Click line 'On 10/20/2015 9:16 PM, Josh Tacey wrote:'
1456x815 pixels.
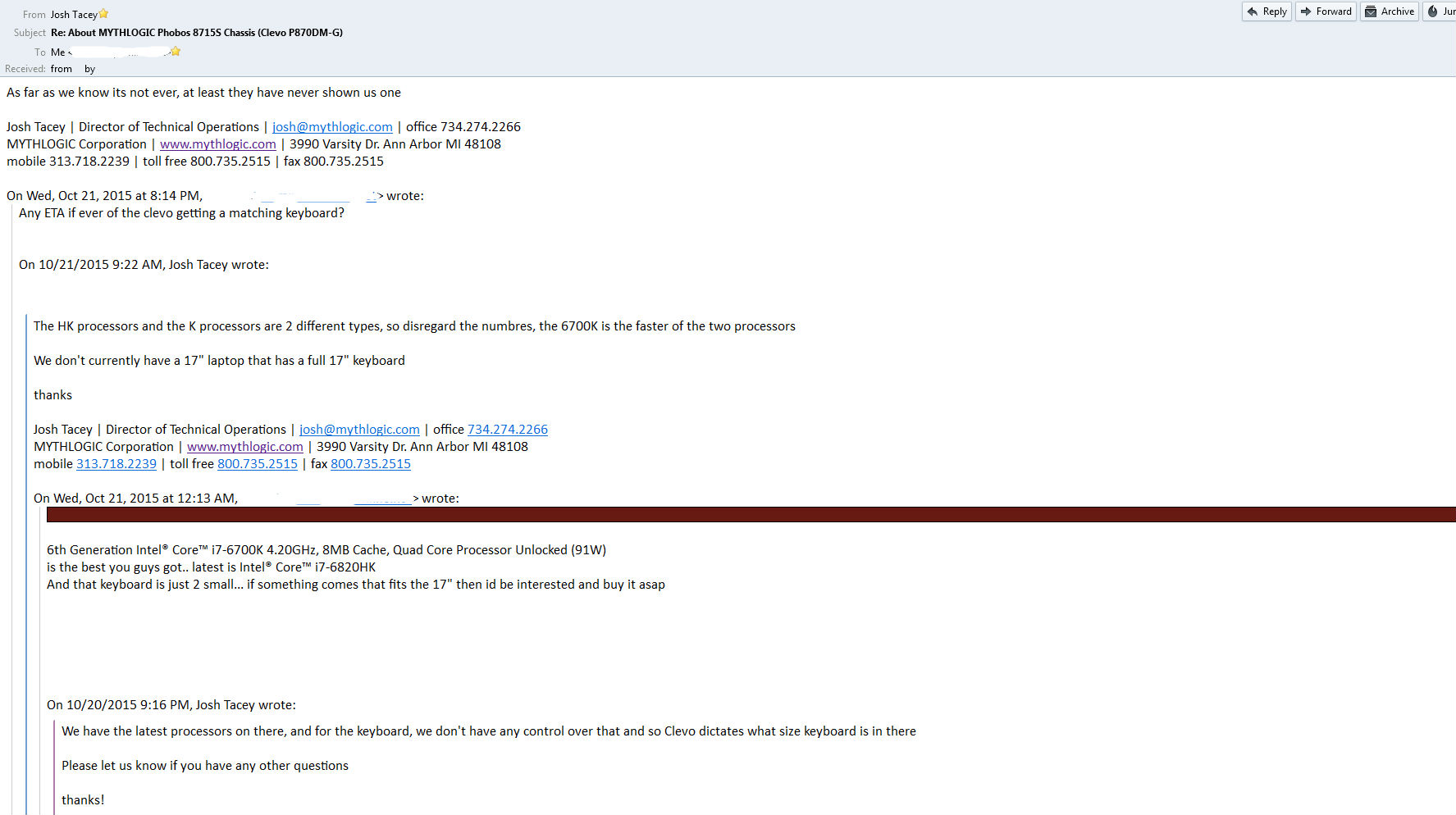pyautogui.click(x=171, y=705)
